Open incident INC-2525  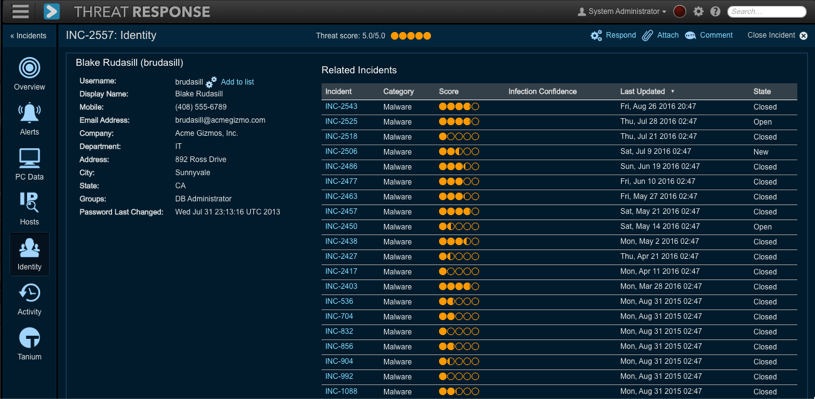coord(341,121)
